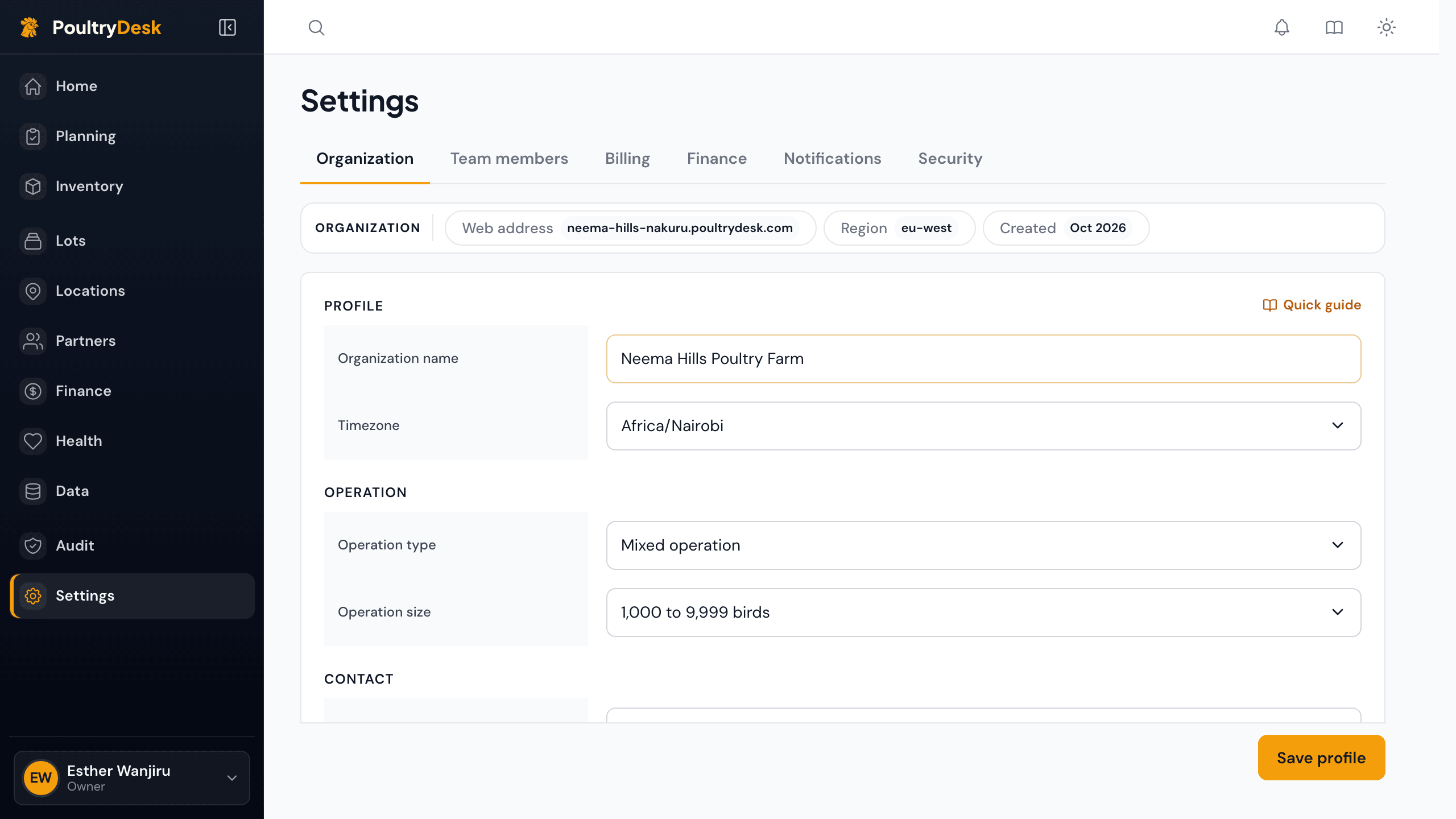Open the search magnifier icon

point(316,27)
